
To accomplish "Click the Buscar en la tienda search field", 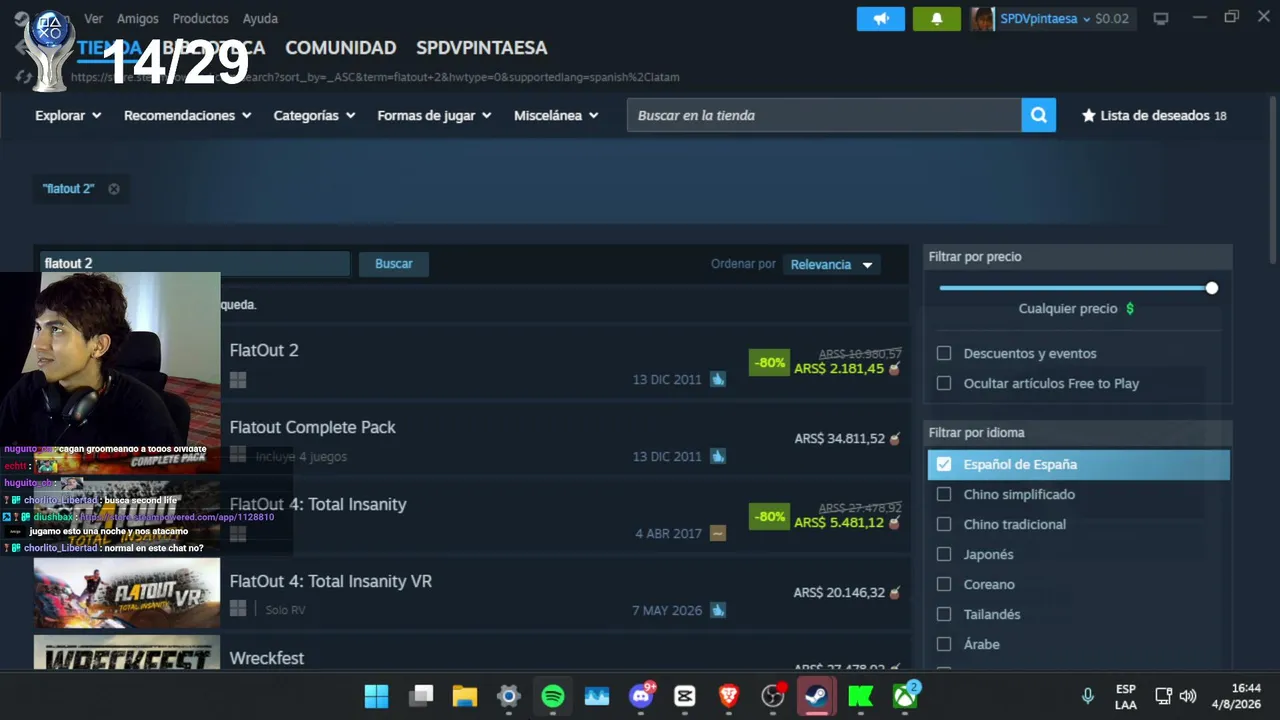I will pyautogui.click(x=824, y=115).
